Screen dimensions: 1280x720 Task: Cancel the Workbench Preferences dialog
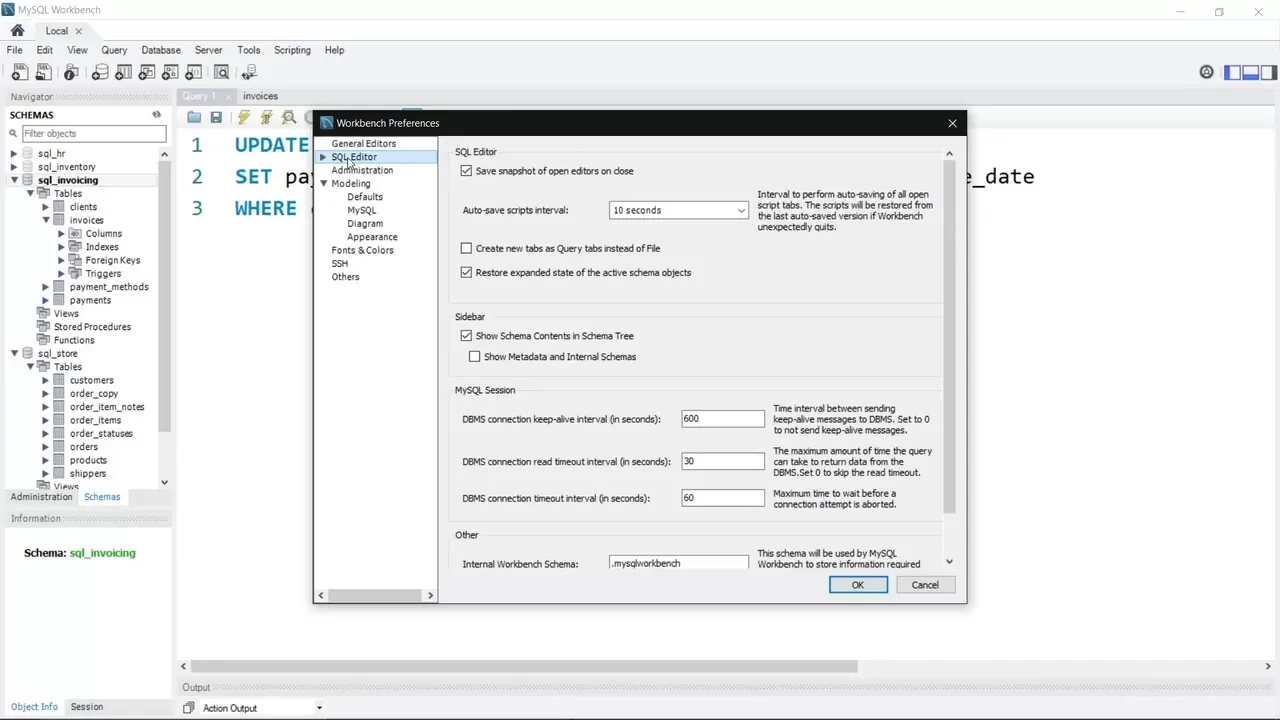point(924,584)
